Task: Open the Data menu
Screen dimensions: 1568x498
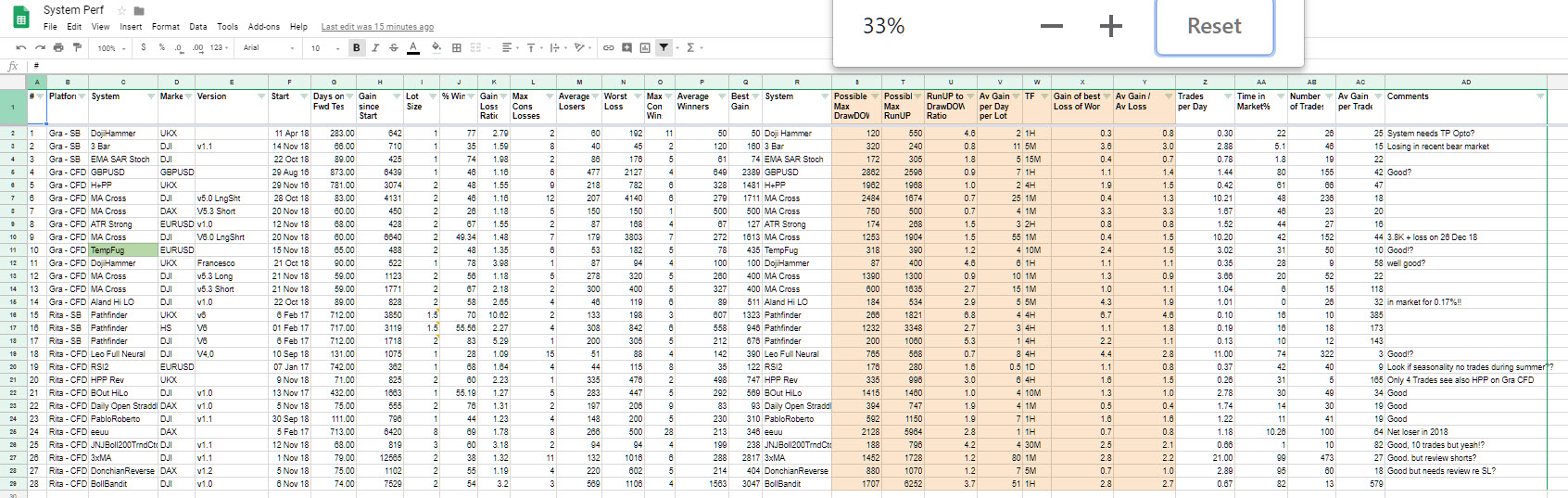Action: click(x=198, y=27)
